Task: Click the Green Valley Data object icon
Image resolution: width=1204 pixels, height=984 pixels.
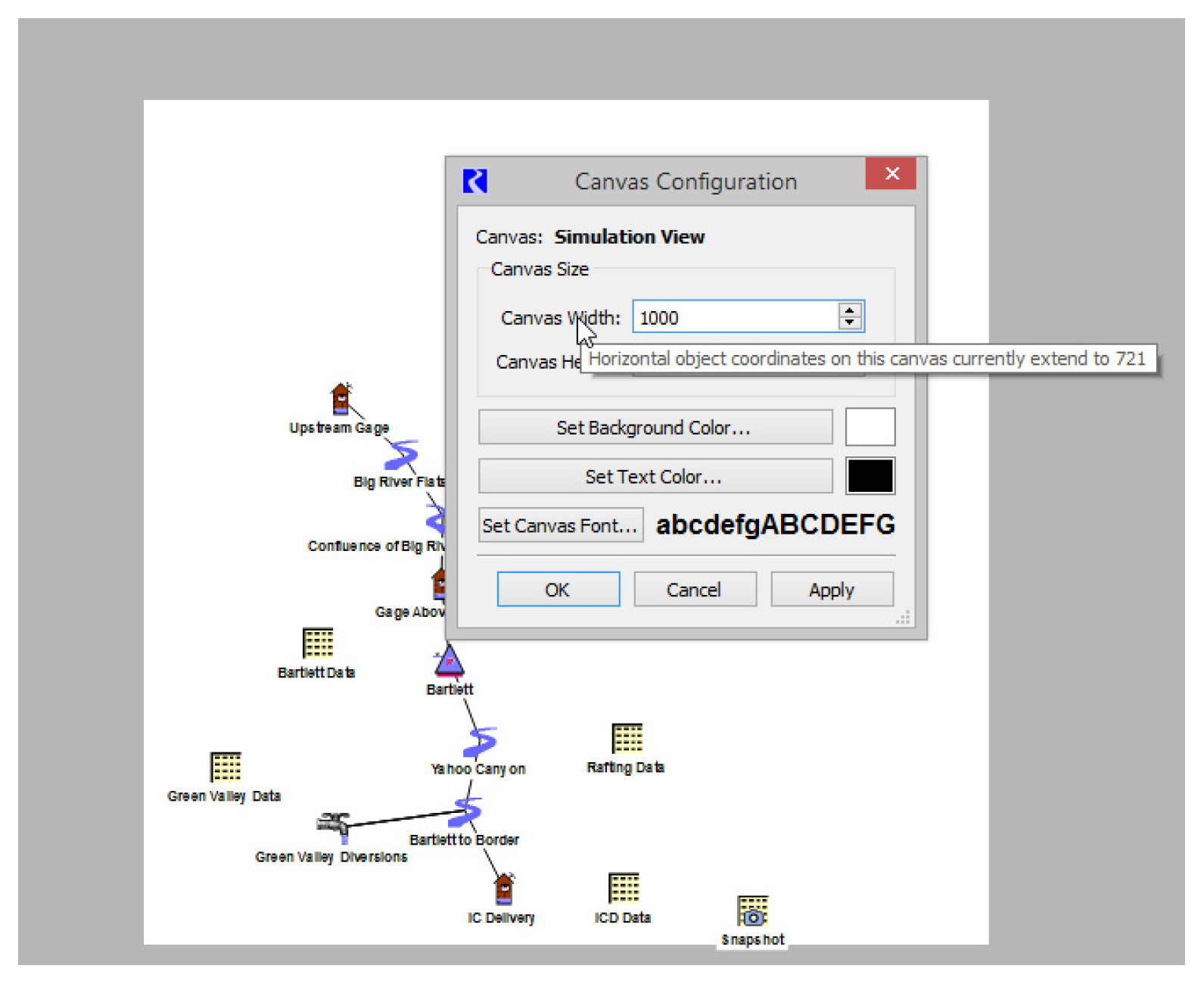Action: click(226, 767)
